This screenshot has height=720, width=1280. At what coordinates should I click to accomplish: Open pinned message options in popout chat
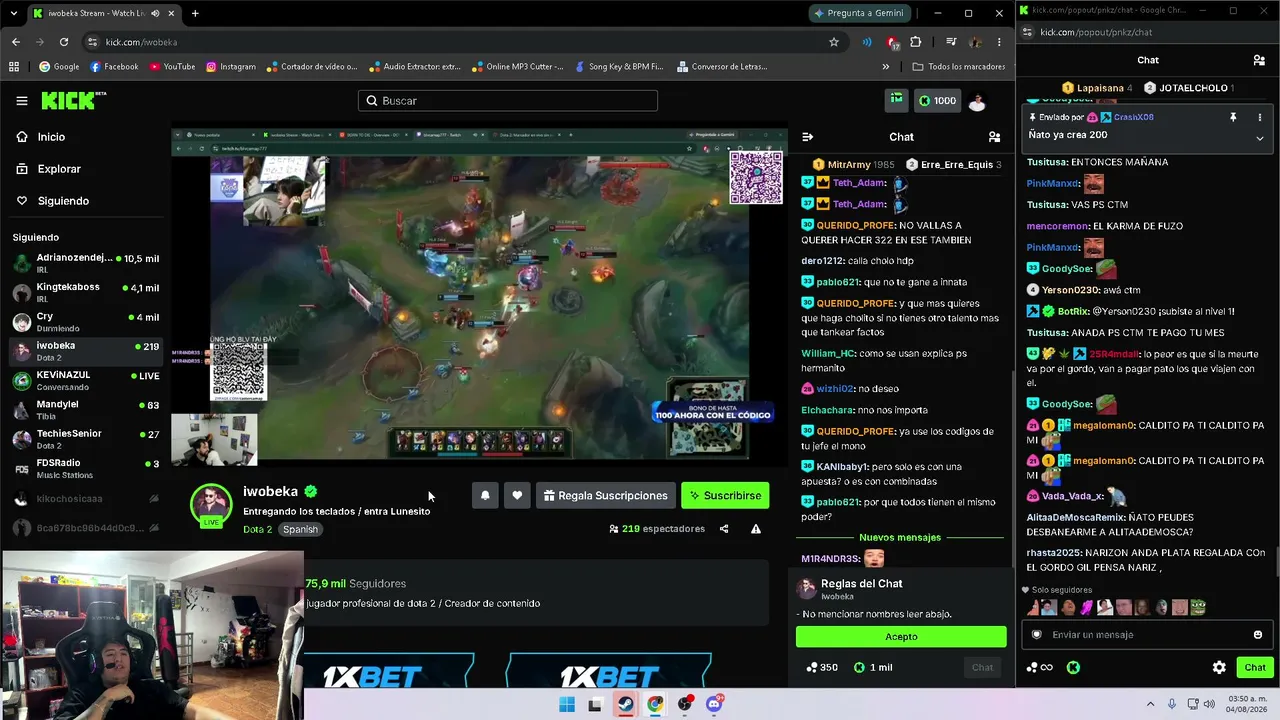1260,117
